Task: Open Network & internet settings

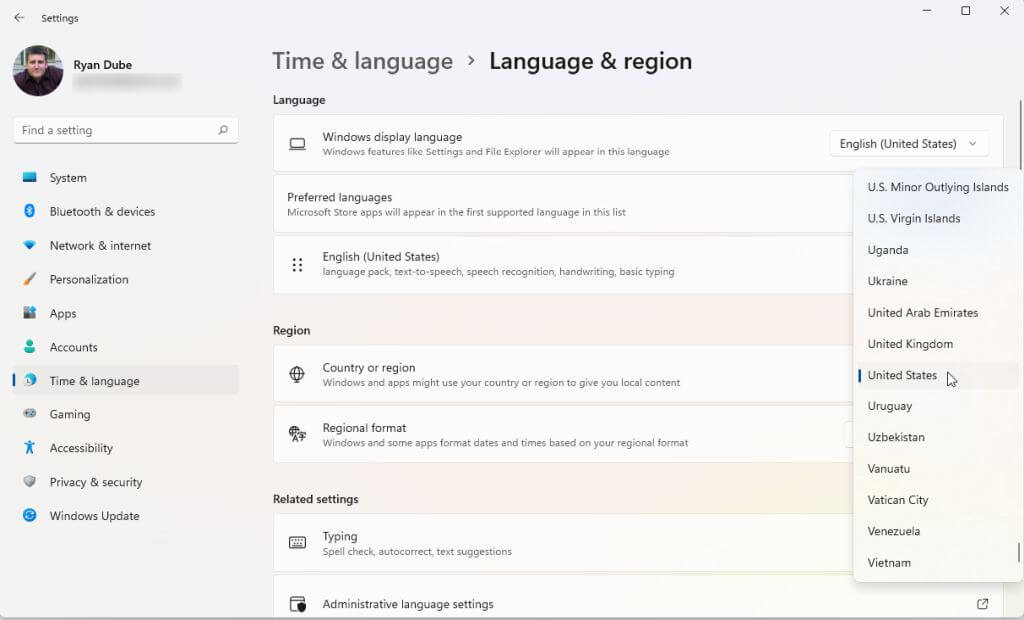Action: [100, 246]
